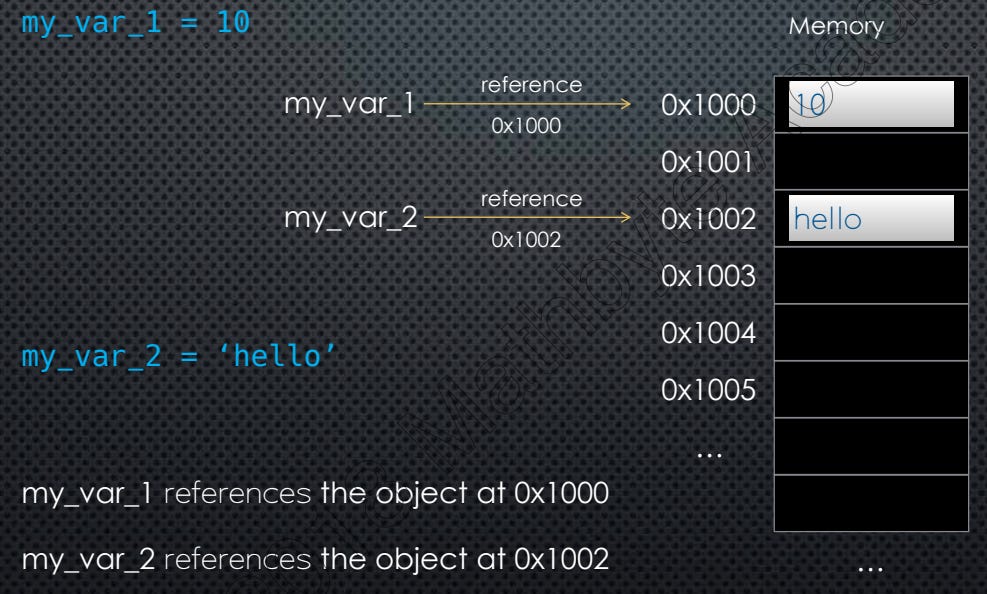
Task: Click the Memory heading
Action: [836, 27]
